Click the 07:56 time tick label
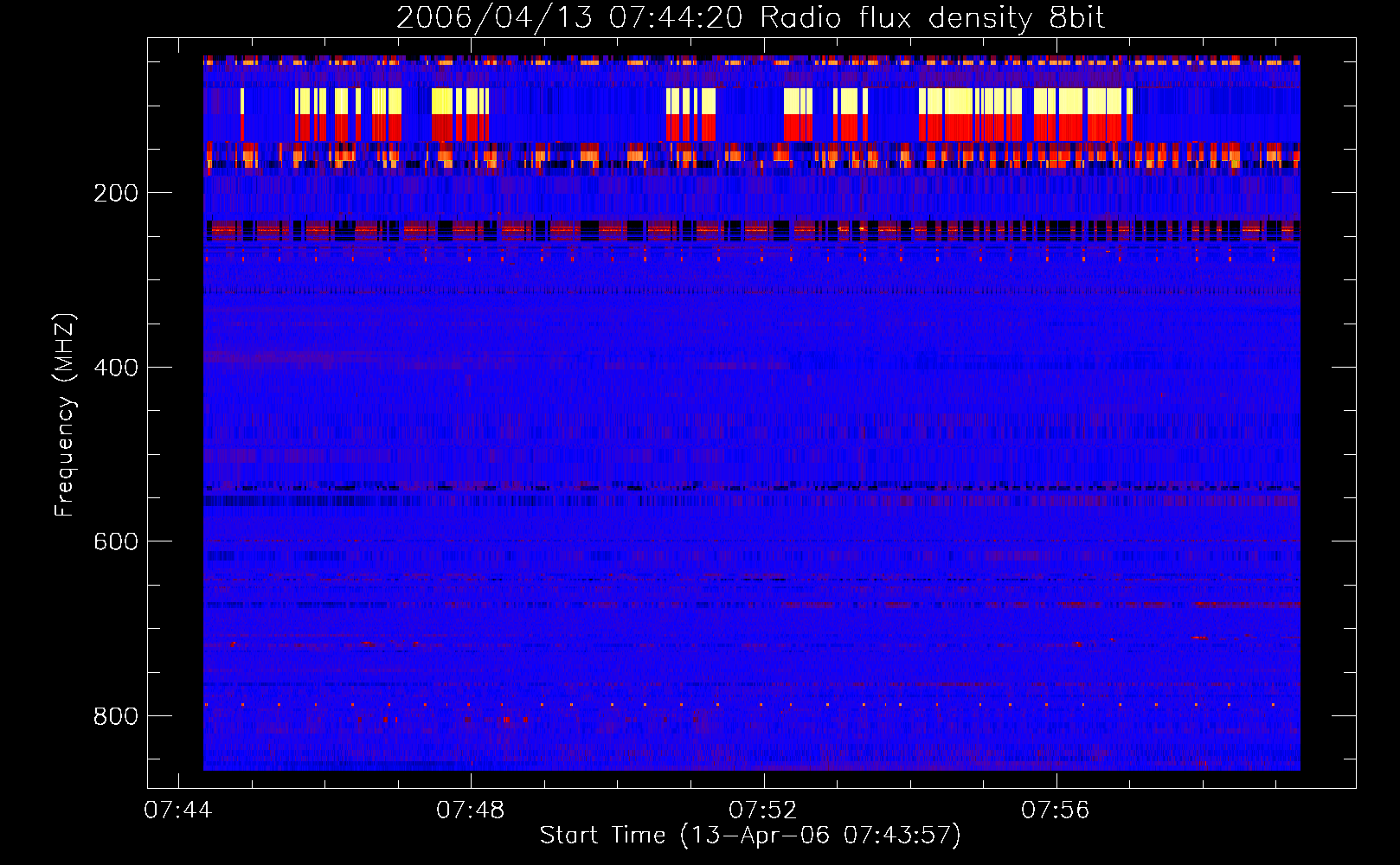 1056,811
